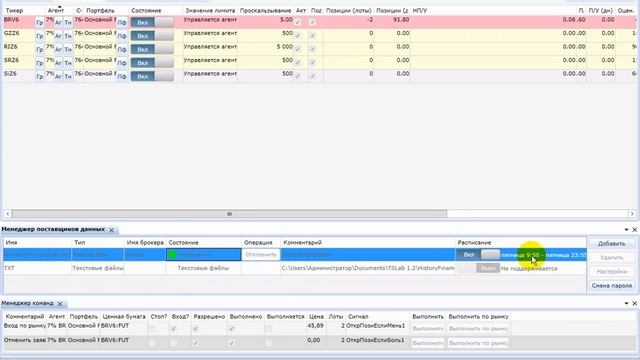Click the horizontal scrollbar thumb in agents table
This screenshot has width=640, height=360.
pyautogui.click(x=229, y=213)
